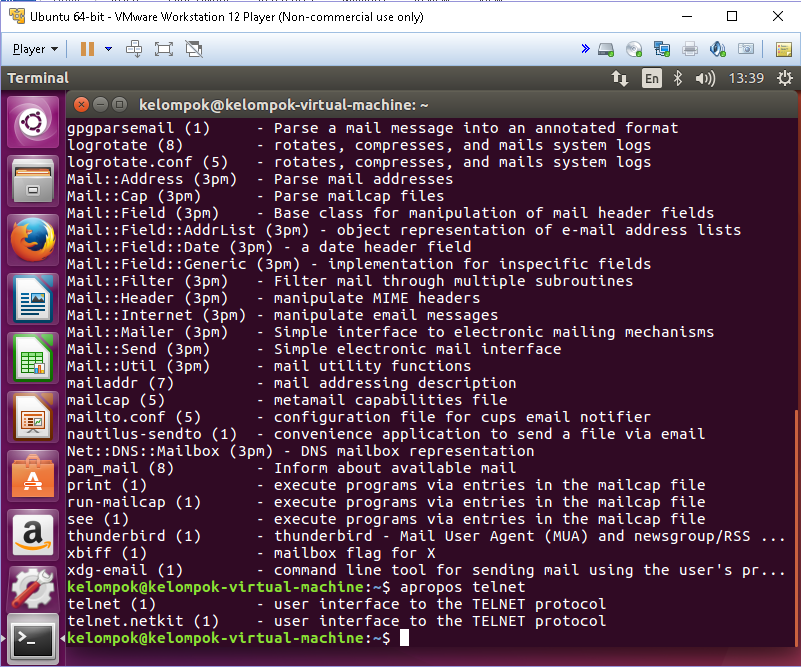Open the Player menu dropdown
The height and width of the screenshot is (667, 801).
(35, 50)
